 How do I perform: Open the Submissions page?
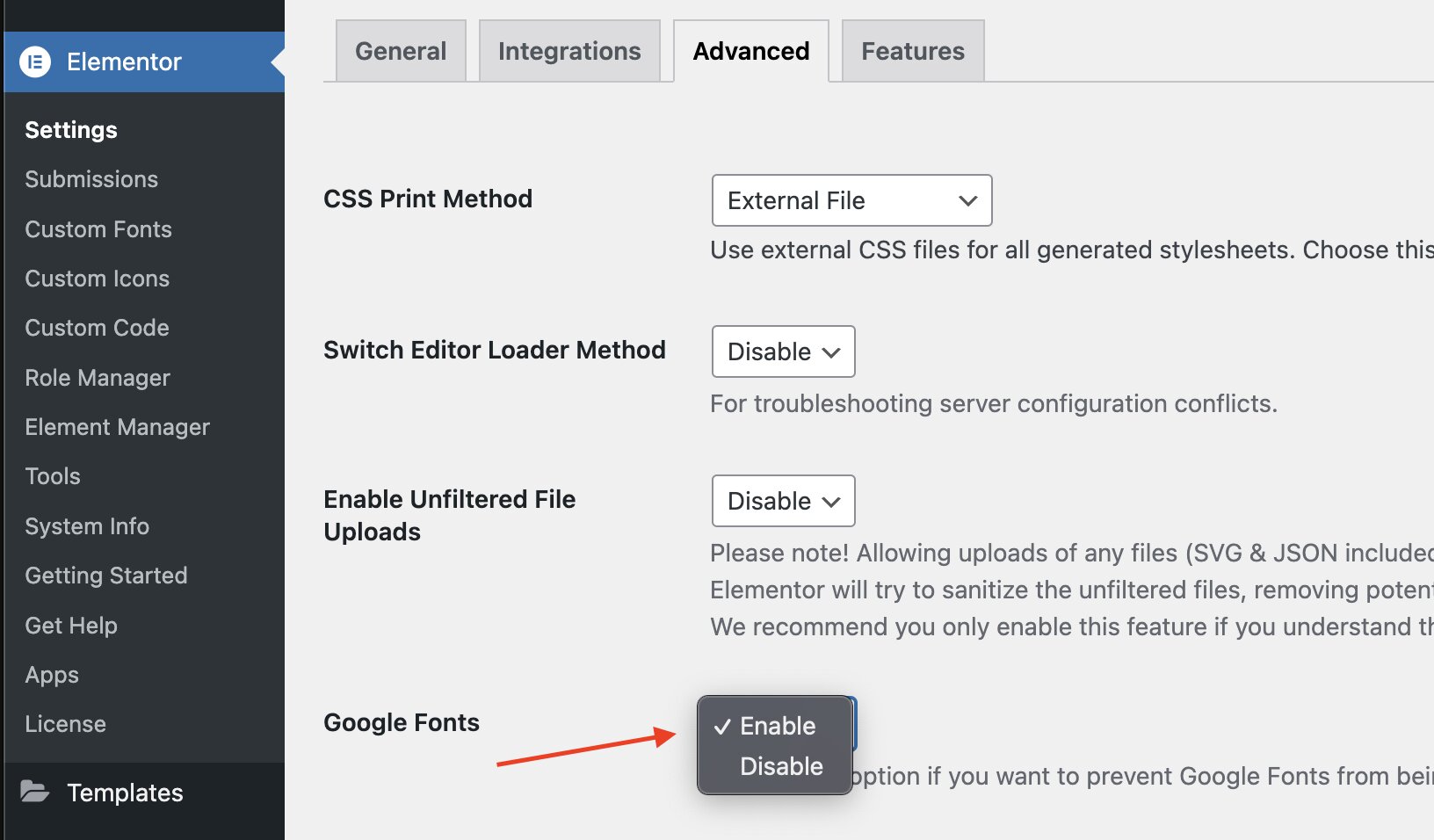tap(91, 178)
